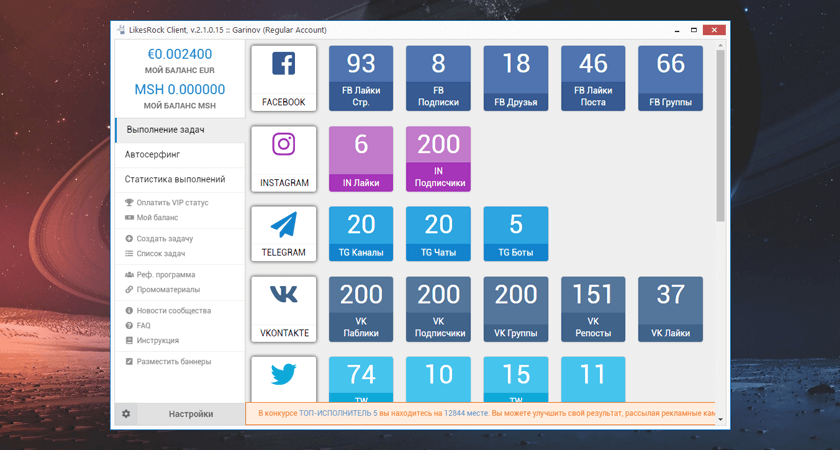Open the VK Лайки tile with 37

pyautogui.click(x=670, y=309)
